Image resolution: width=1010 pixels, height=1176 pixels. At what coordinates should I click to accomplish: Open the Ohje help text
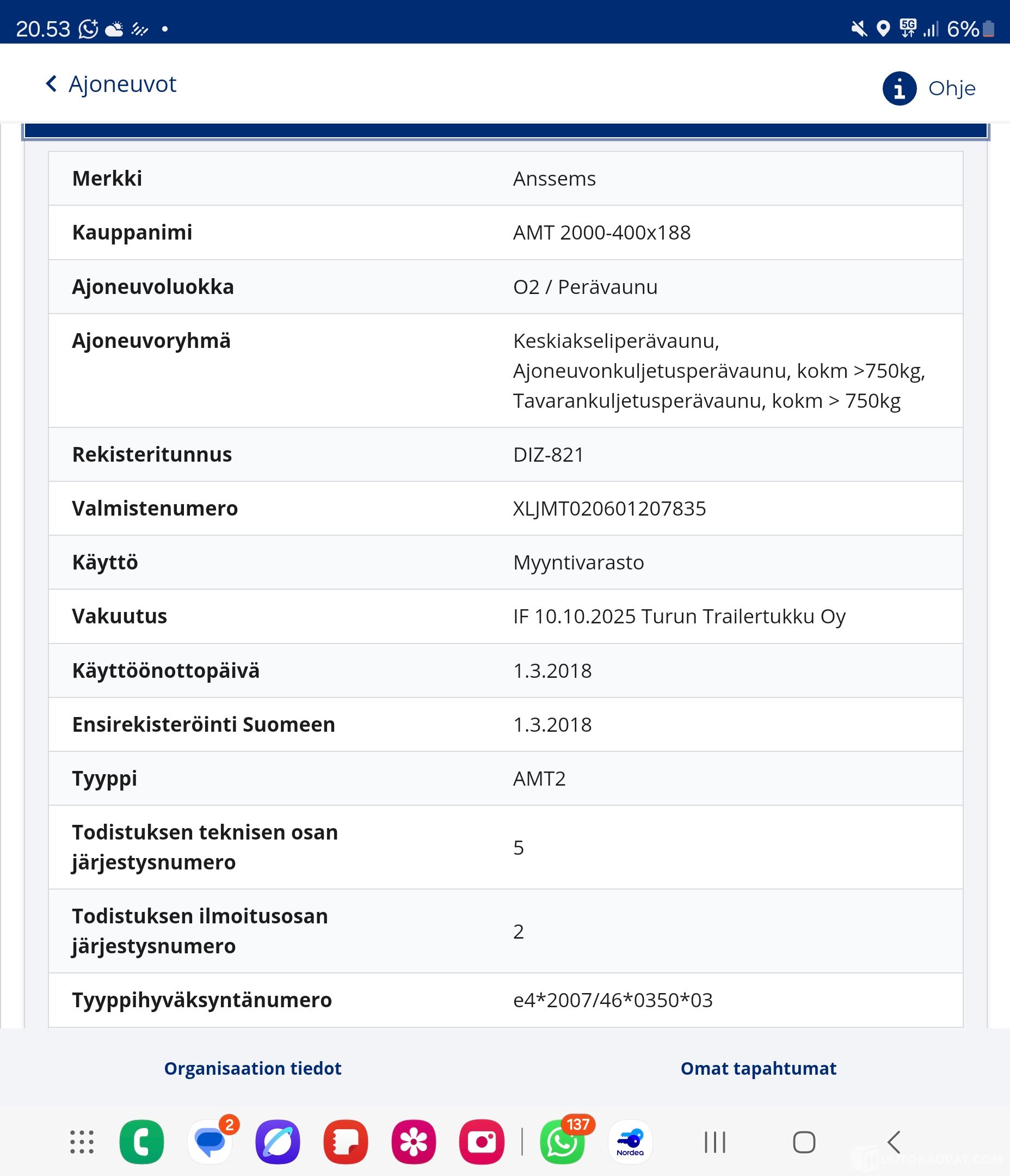point(952,89)
